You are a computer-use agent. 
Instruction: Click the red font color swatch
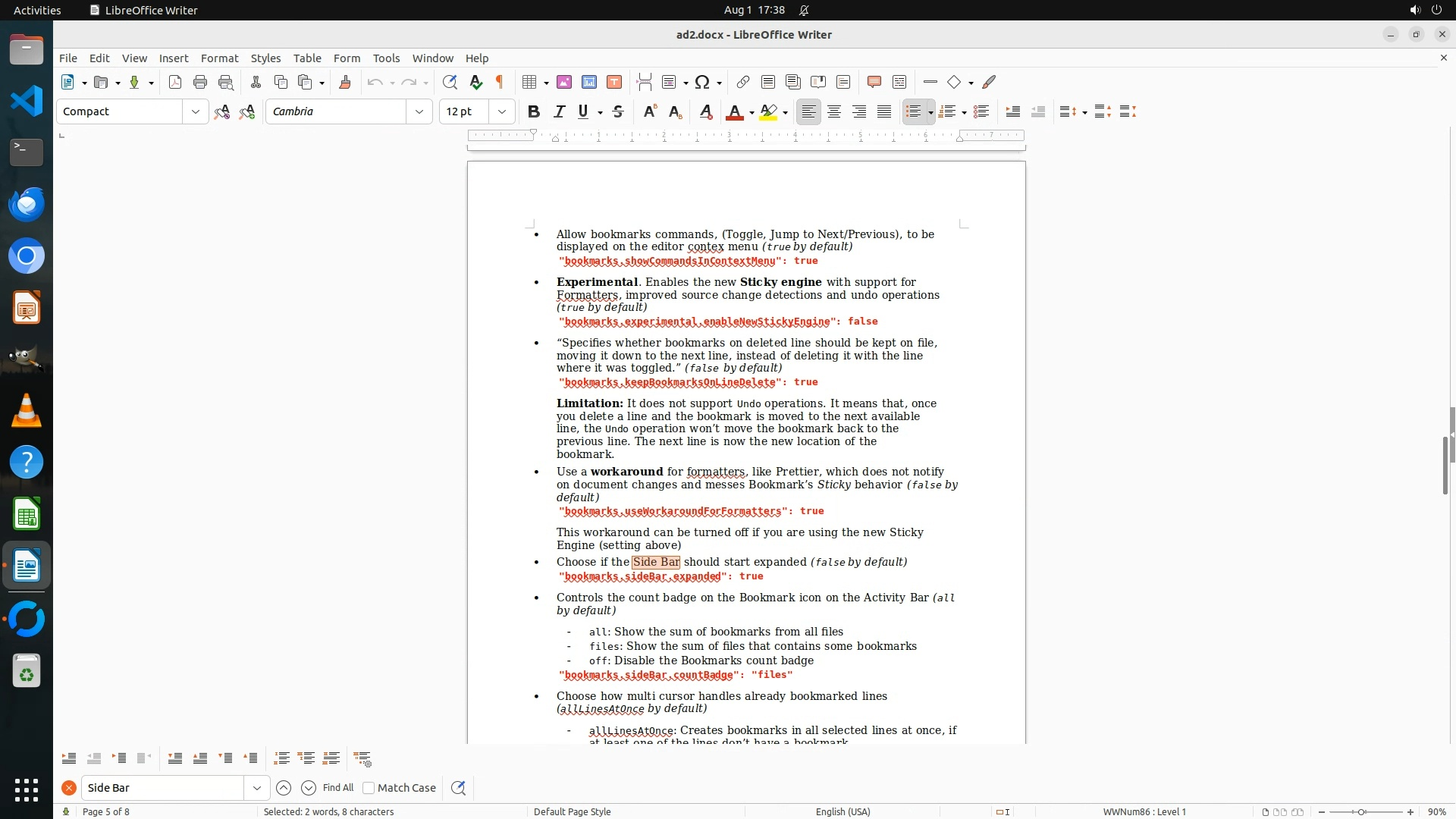click(734, 111)
